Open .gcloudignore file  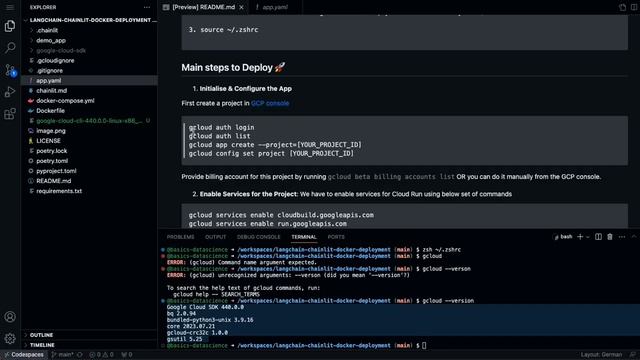90,60
